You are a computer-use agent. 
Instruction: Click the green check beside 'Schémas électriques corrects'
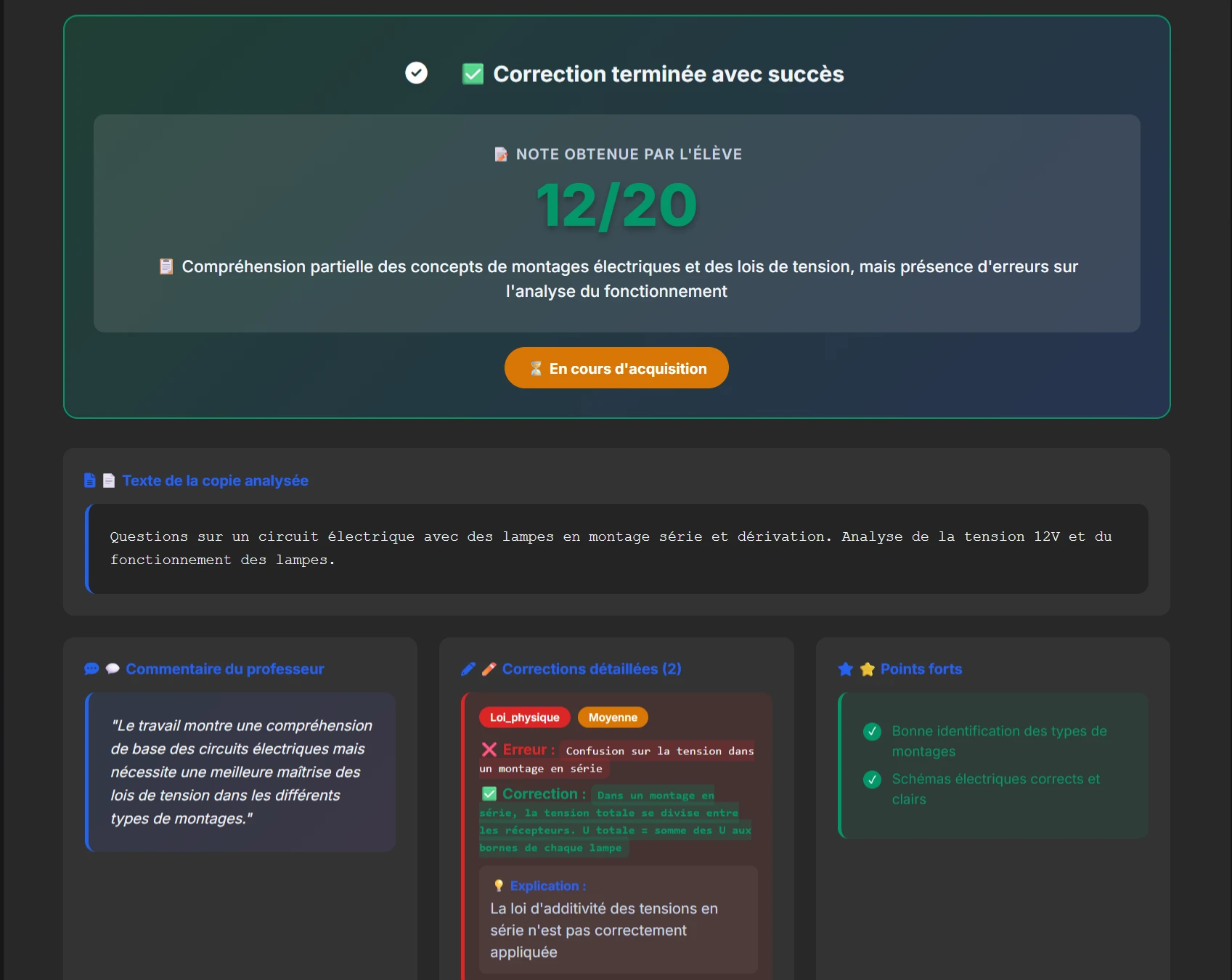(871, 780)
